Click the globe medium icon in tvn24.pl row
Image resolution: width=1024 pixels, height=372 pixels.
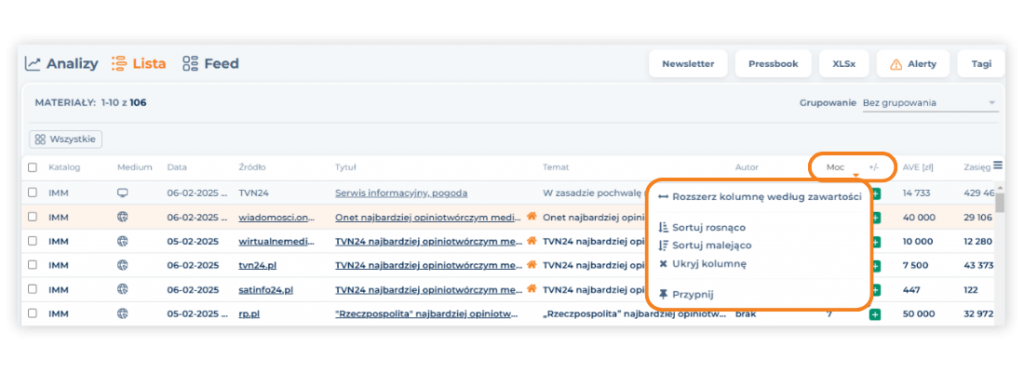click(x=122, y=265)
